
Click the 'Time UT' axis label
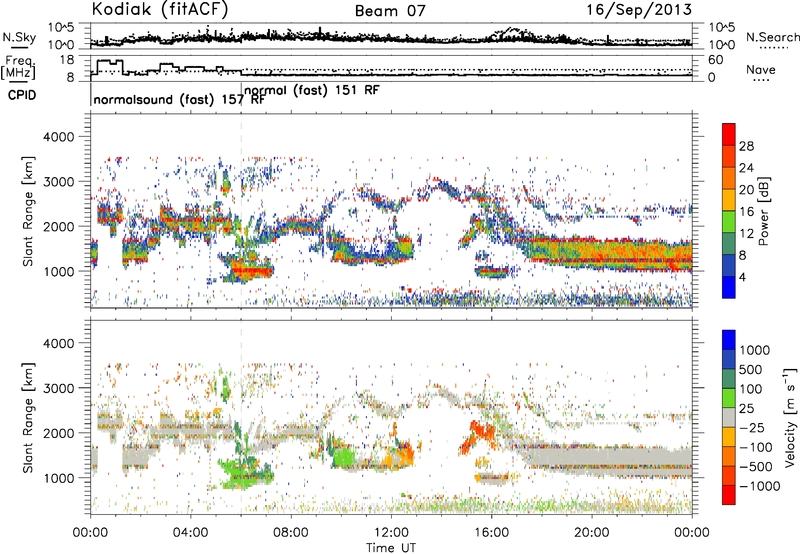pos(391,548)
